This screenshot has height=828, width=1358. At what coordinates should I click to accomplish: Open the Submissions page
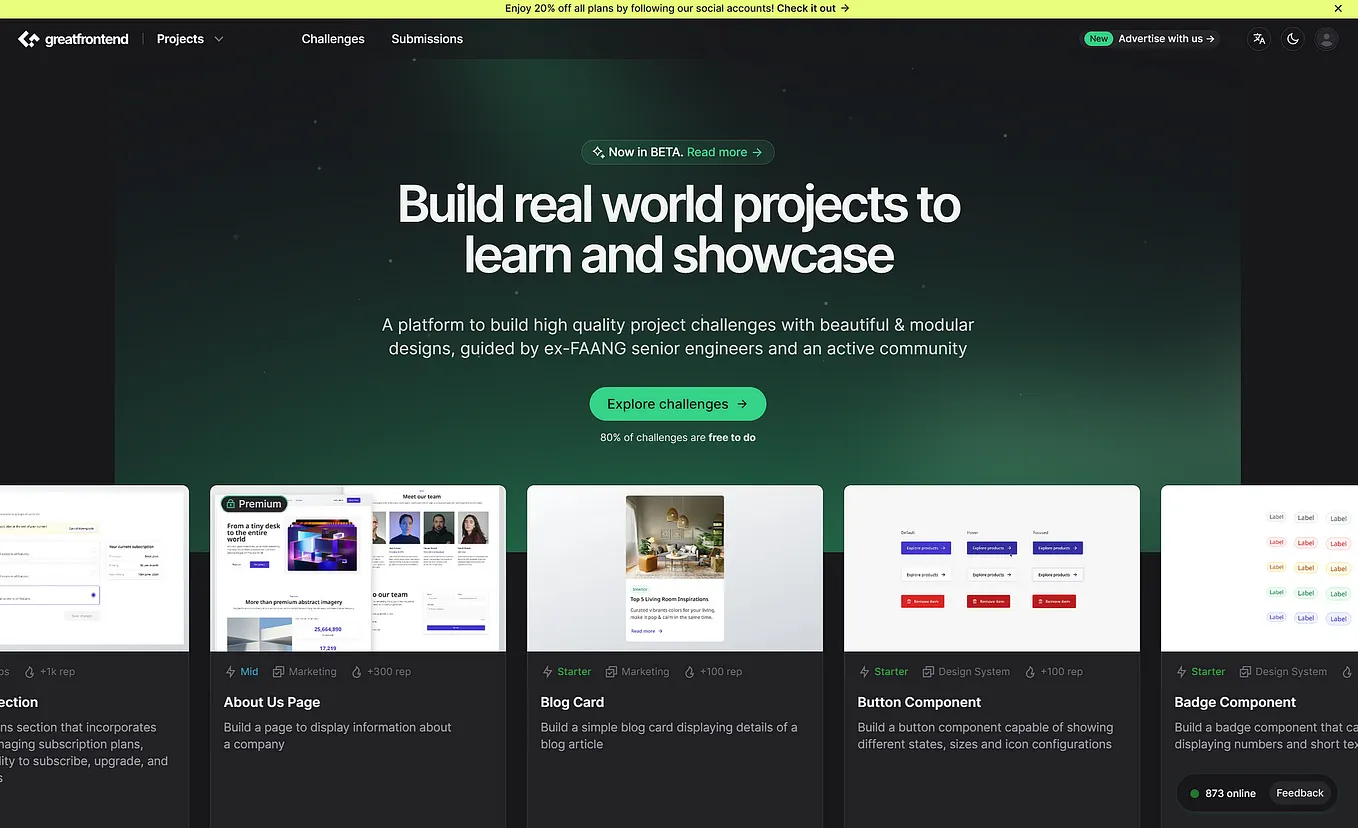(427, 39)
